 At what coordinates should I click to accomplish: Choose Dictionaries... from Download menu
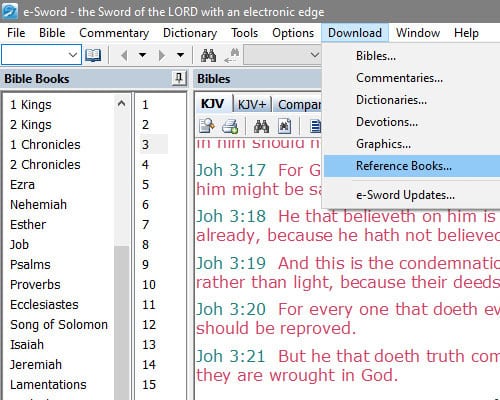click(412, 100)
